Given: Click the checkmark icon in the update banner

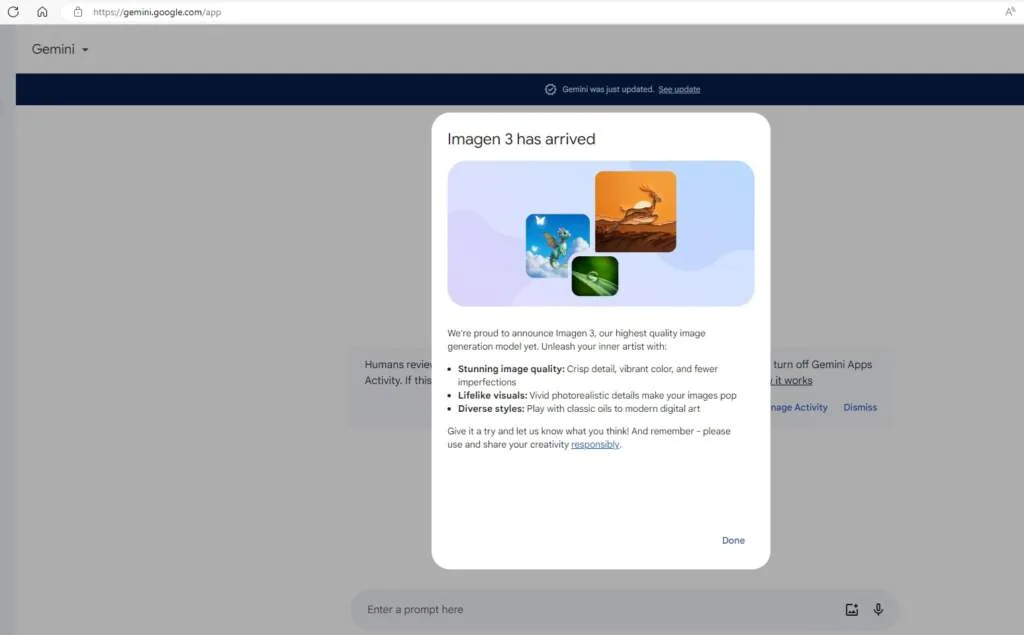Looking at the screenshot, I should 551,90.
